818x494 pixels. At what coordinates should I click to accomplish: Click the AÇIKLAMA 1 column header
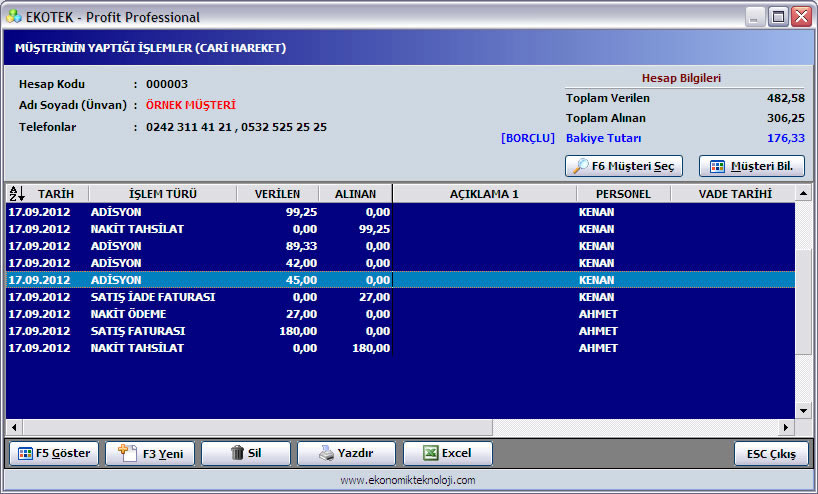484,194
